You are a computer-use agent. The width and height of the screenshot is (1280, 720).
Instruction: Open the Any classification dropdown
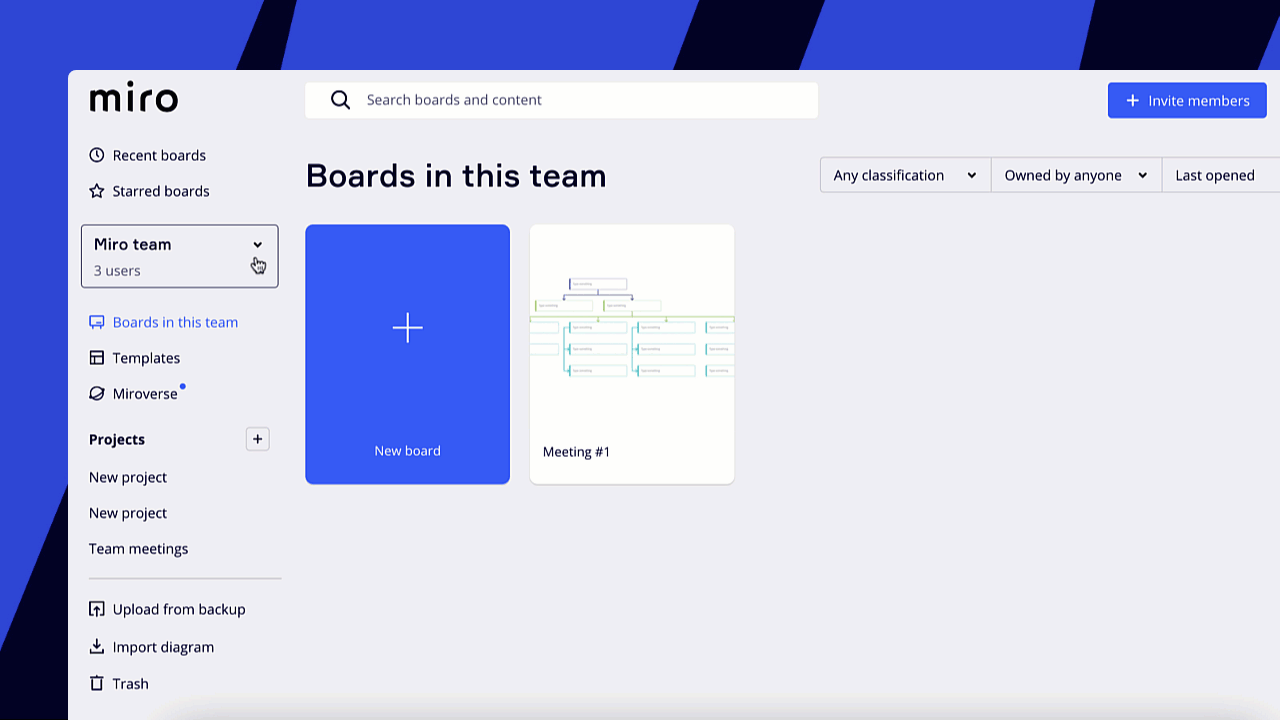coord(904,175)
